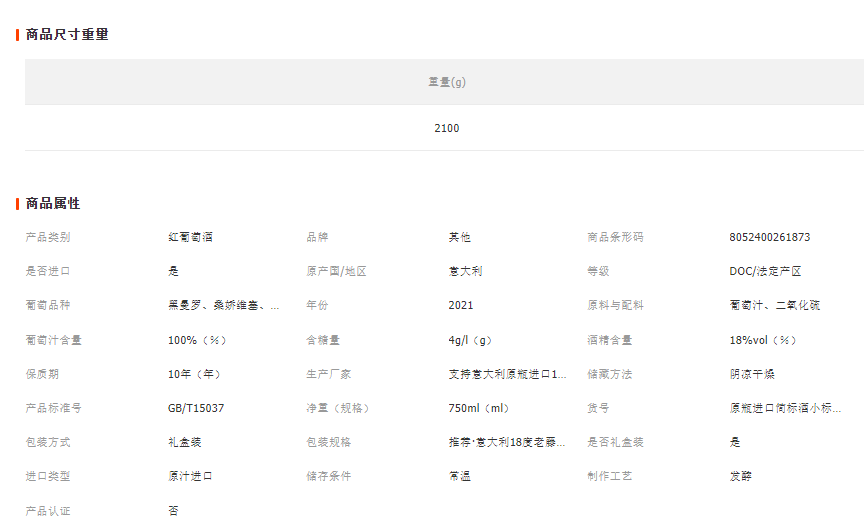Click the 10年 shelf life value
The height and width of the screenshot is (532, 864).
pos(194,374)
